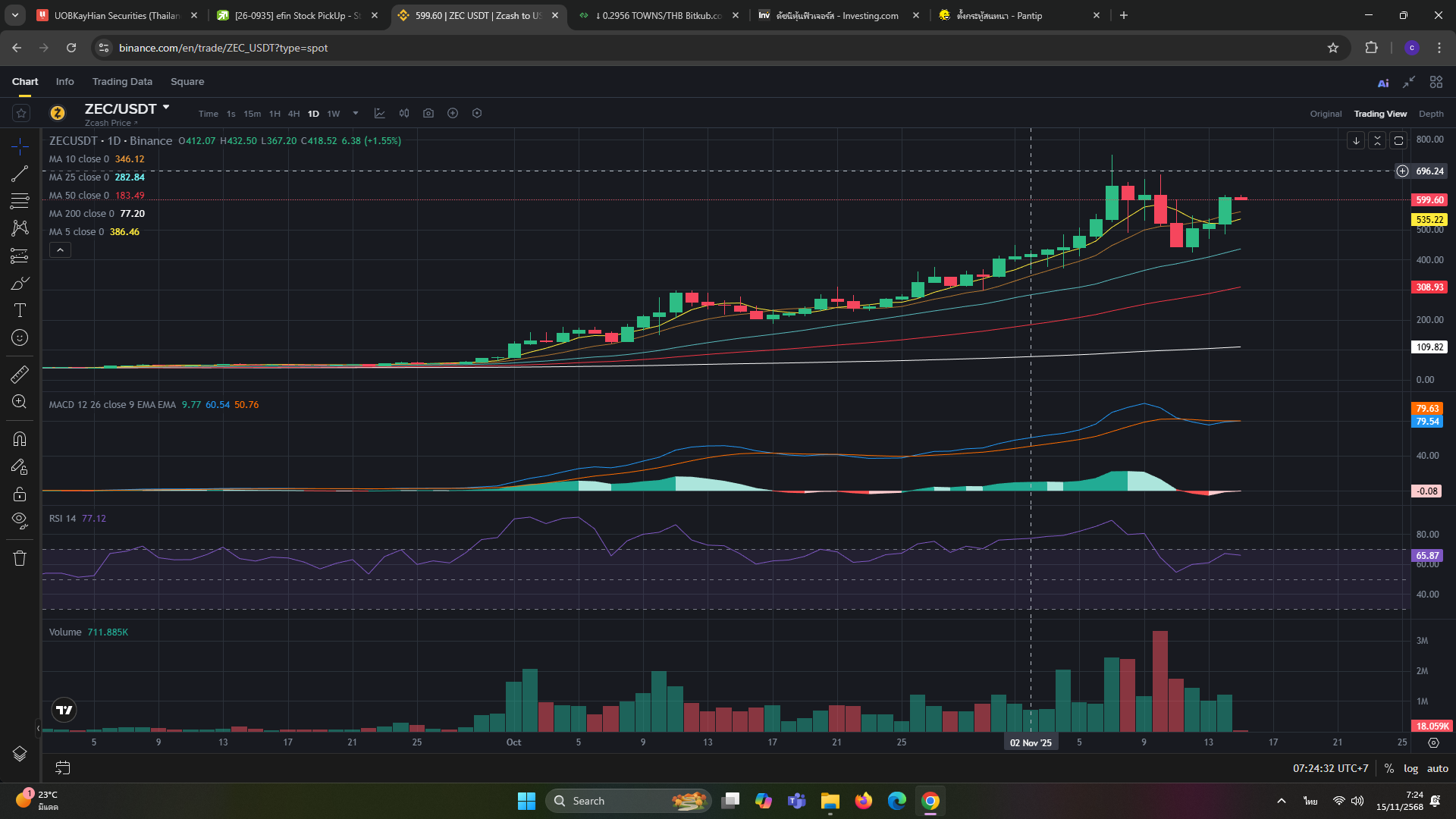This screenshot has height=819, width=1456.
Task: Select the text annotation tool
Action: (x=20, y=310)
